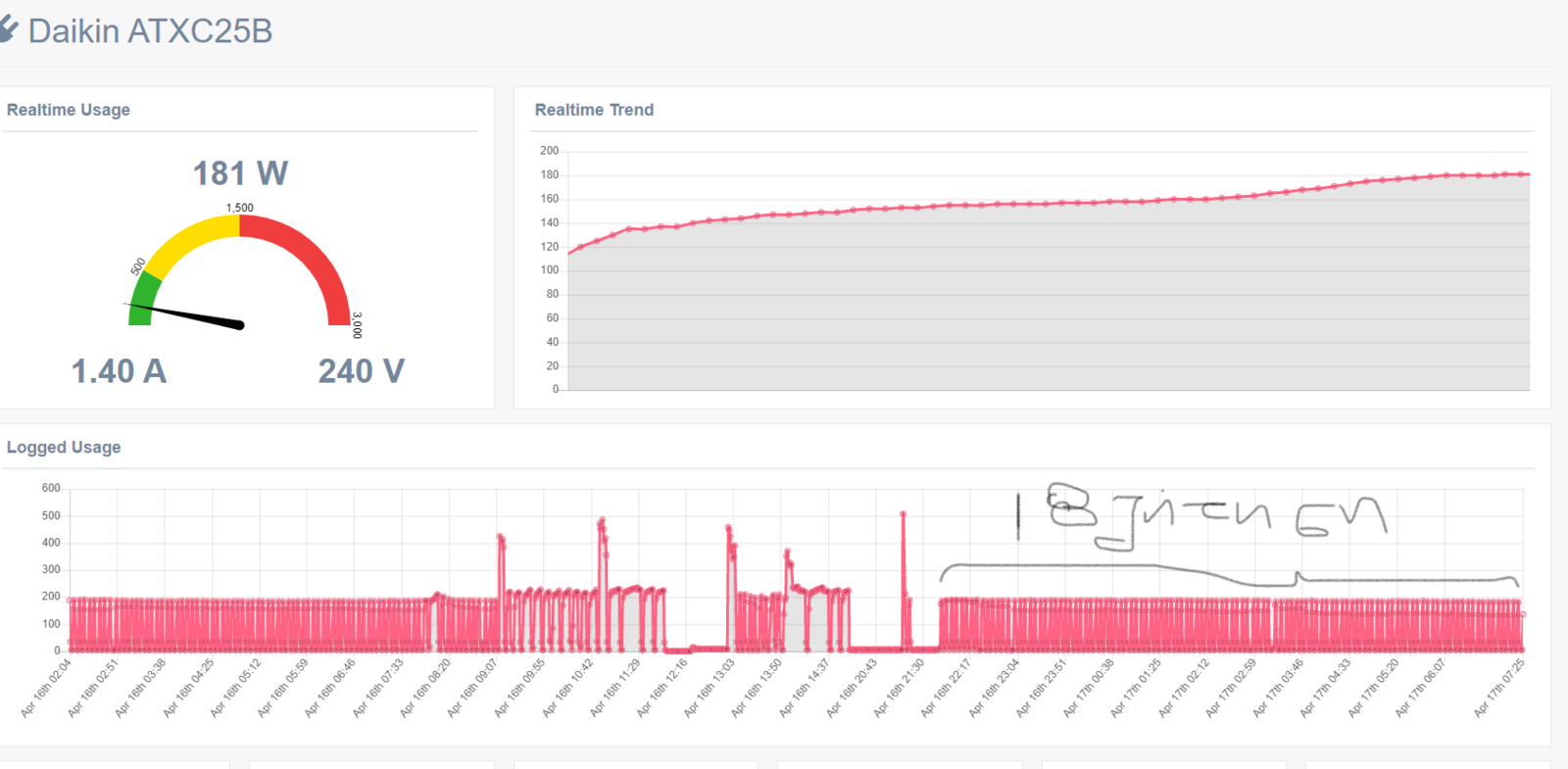Click the Apr 16th 21:30 axis label
The image size is (1568, 769).
(899, 689)
